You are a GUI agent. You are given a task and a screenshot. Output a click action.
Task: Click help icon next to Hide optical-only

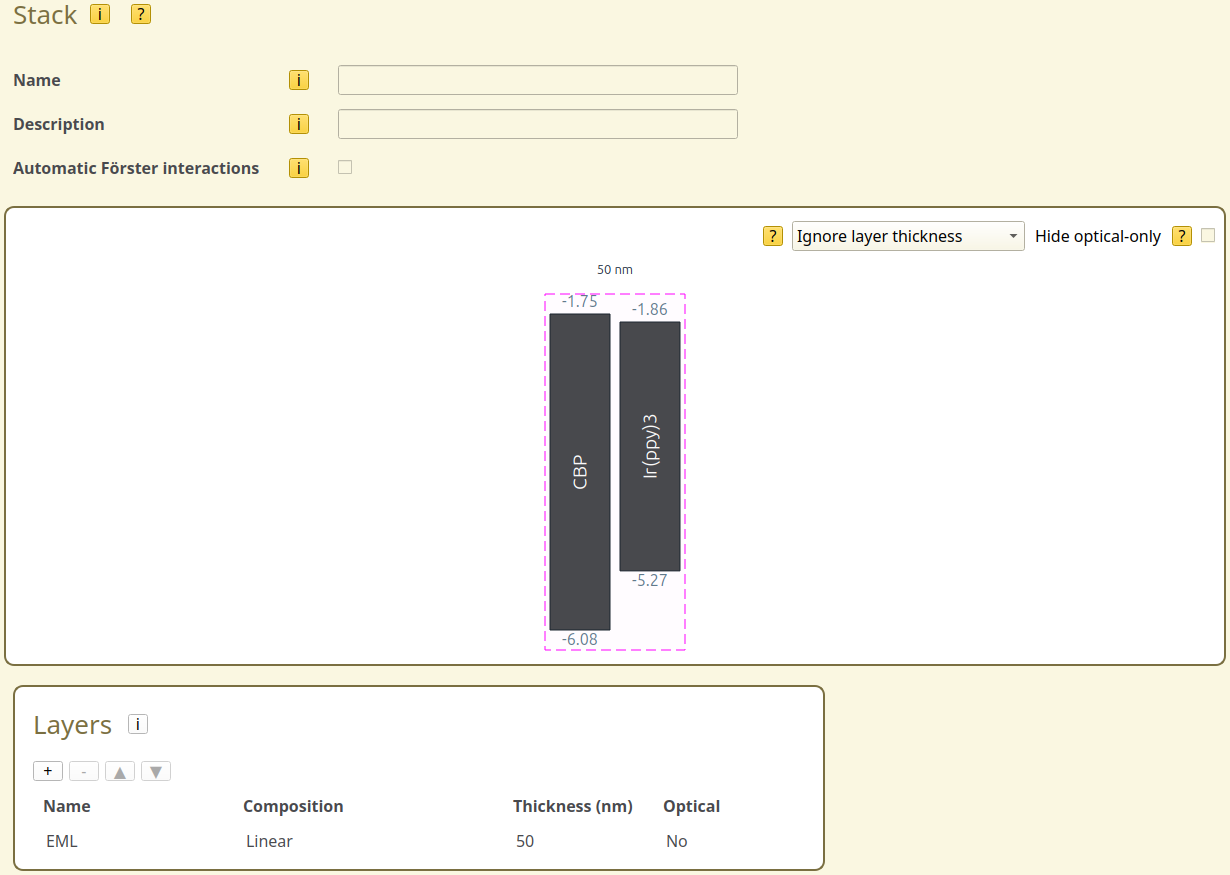1182,236
